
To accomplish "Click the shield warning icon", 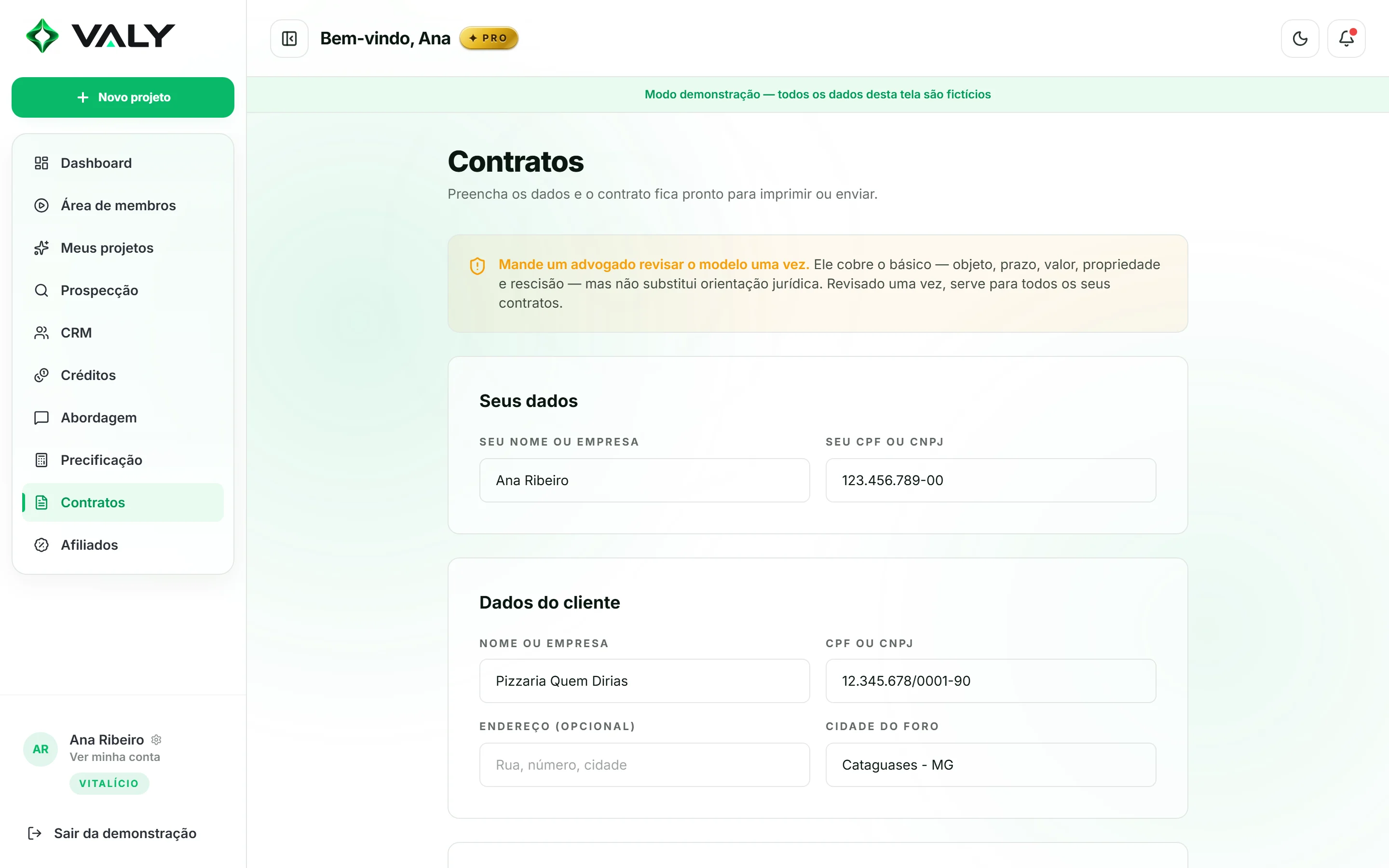I will pos(477,266).
